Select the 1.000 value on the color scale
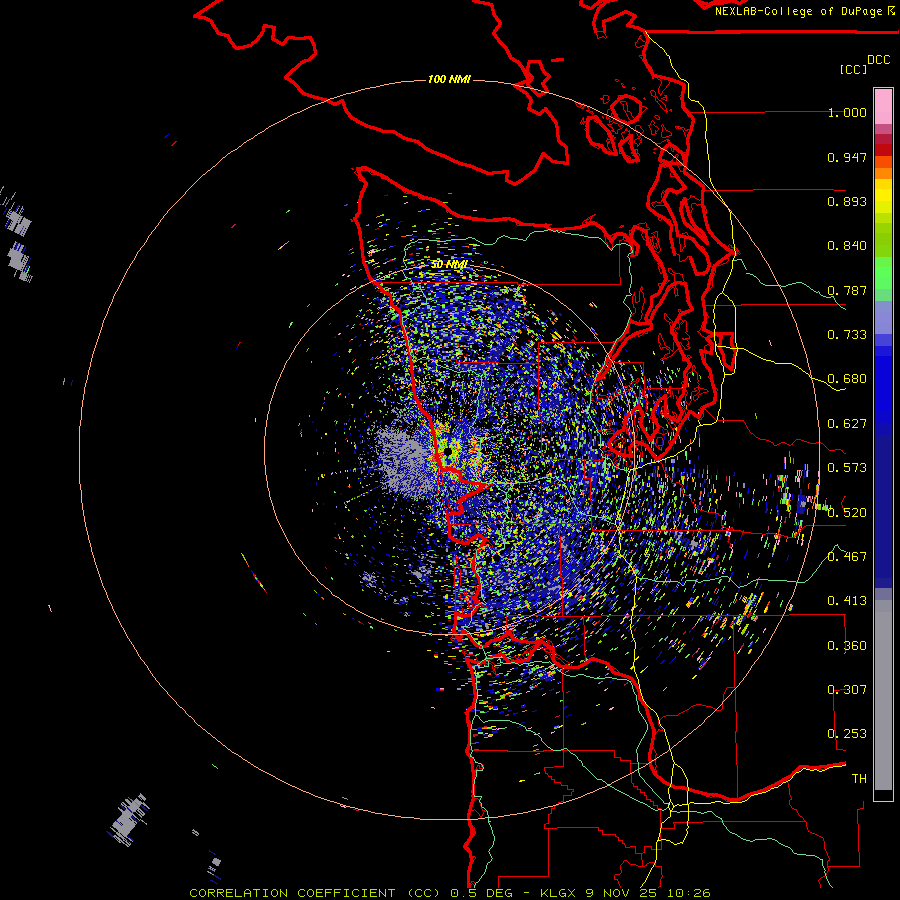 click(847, 112)
